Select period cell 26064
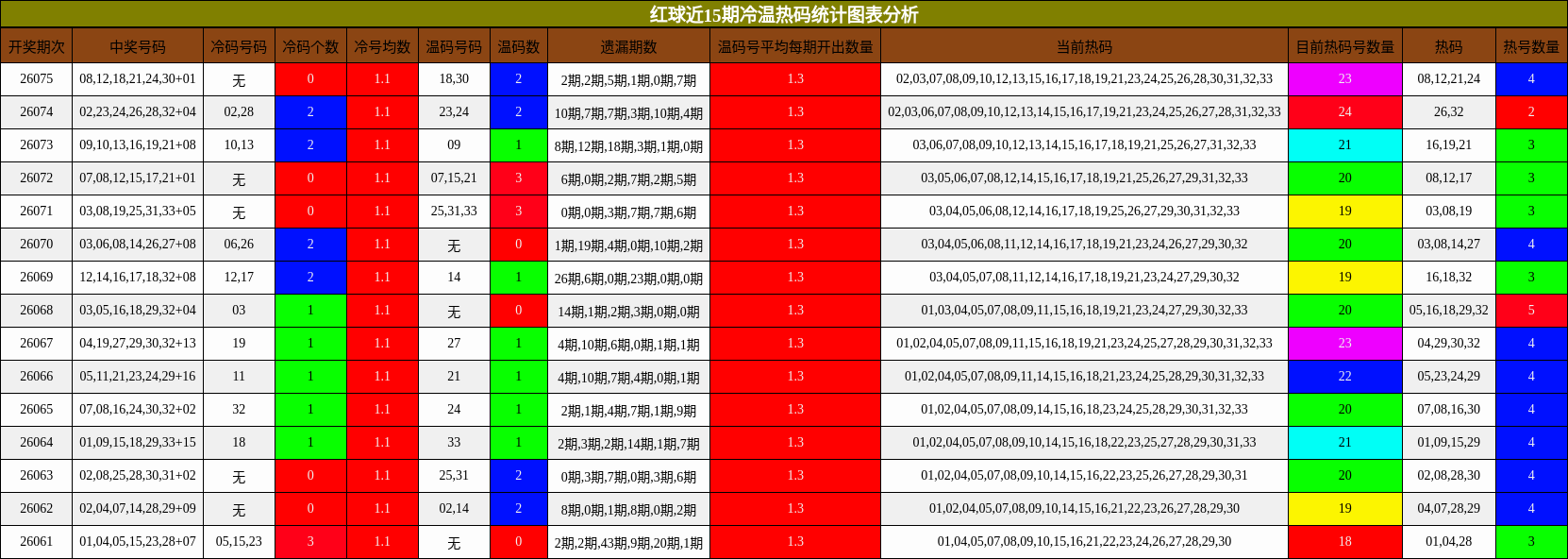Viewport: 1568px width, 559px height. coord(37,443)
